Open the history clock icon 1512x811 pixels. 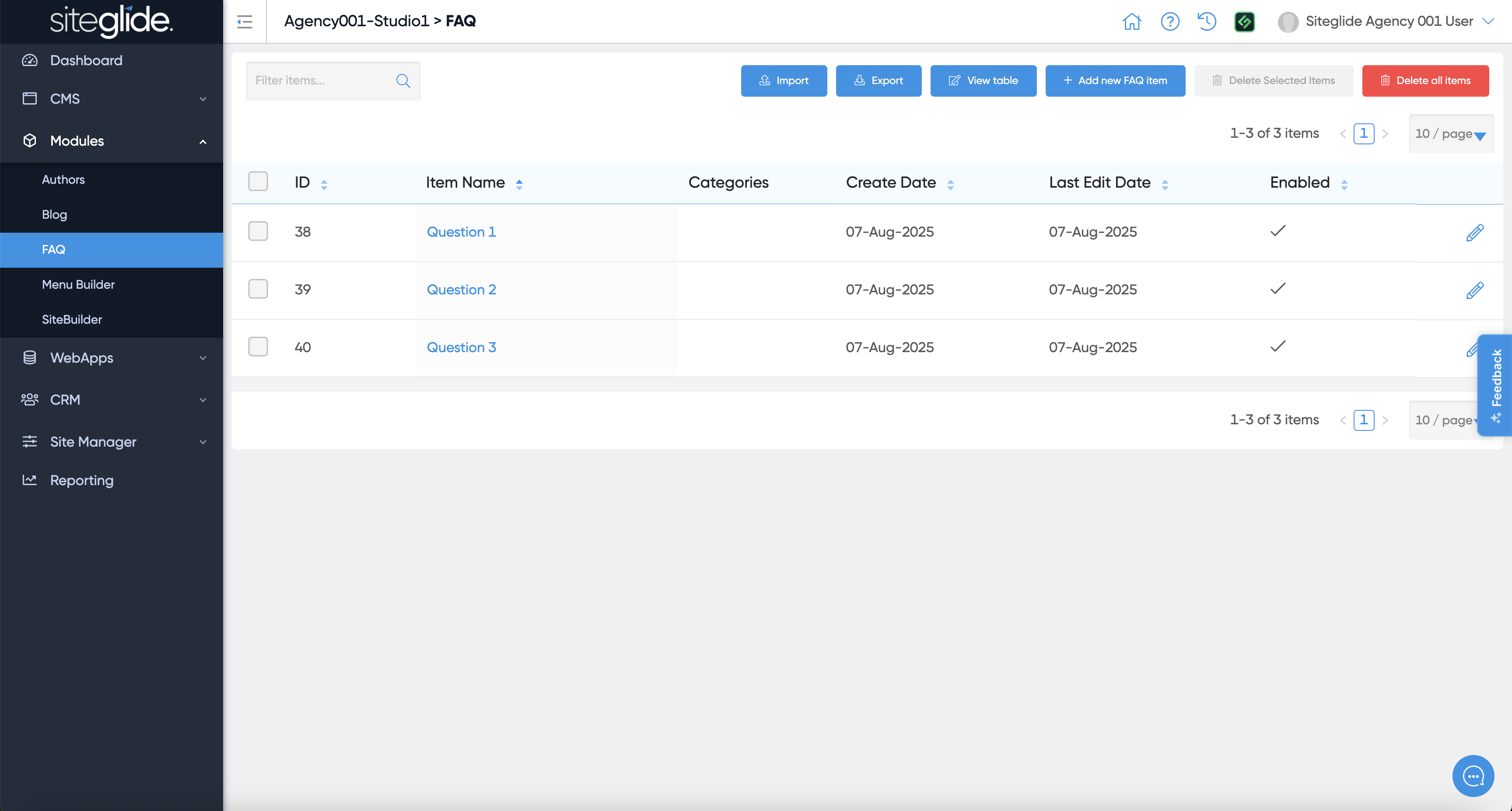1207,22
